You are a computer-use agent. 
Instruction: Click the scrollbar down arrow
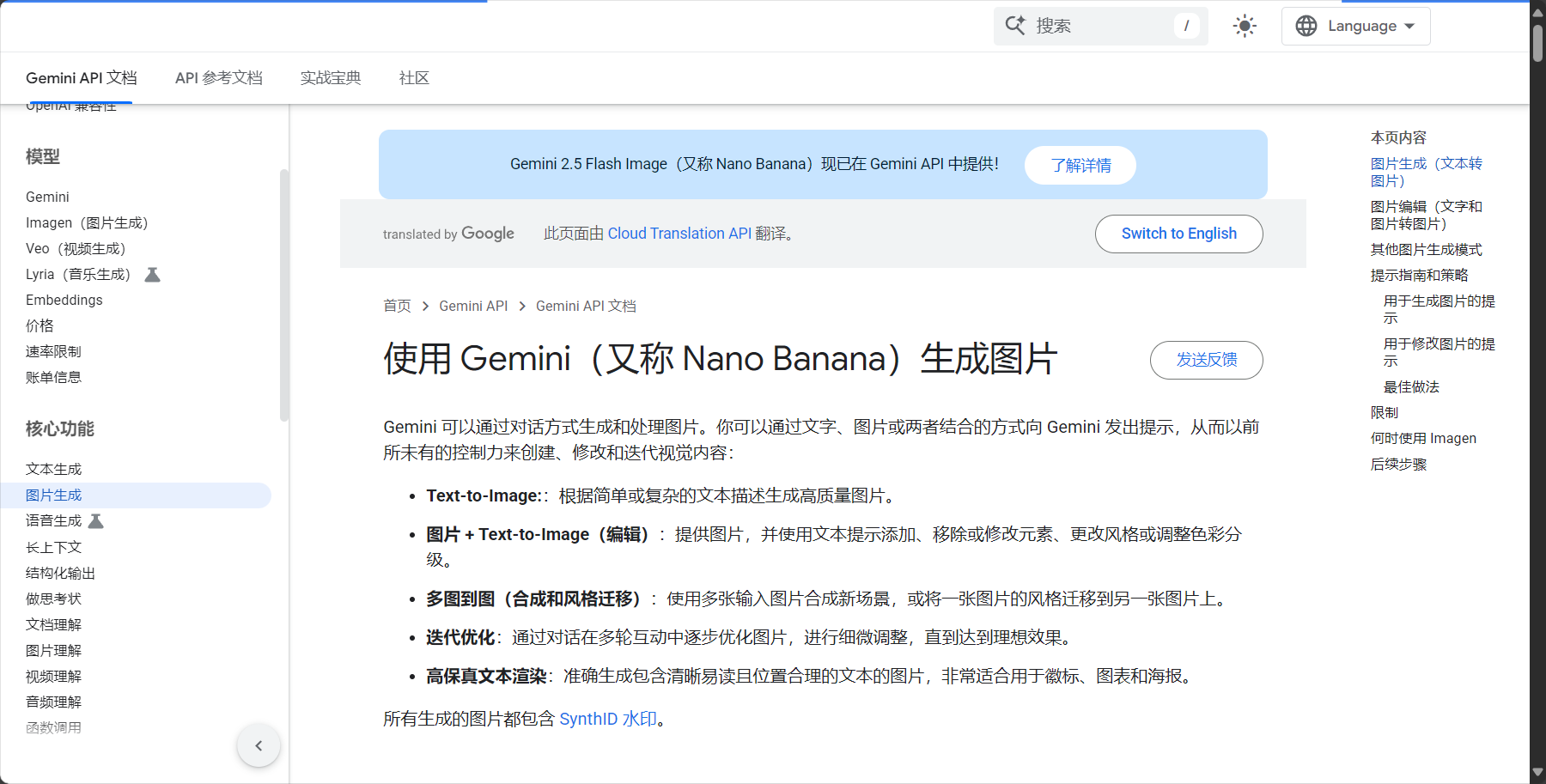tap(1537, 772)
